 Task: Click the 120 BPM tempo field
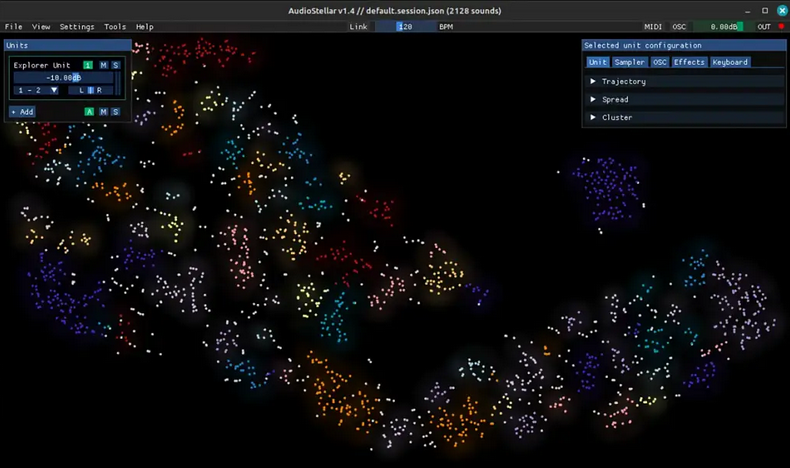tap(405, 27)
